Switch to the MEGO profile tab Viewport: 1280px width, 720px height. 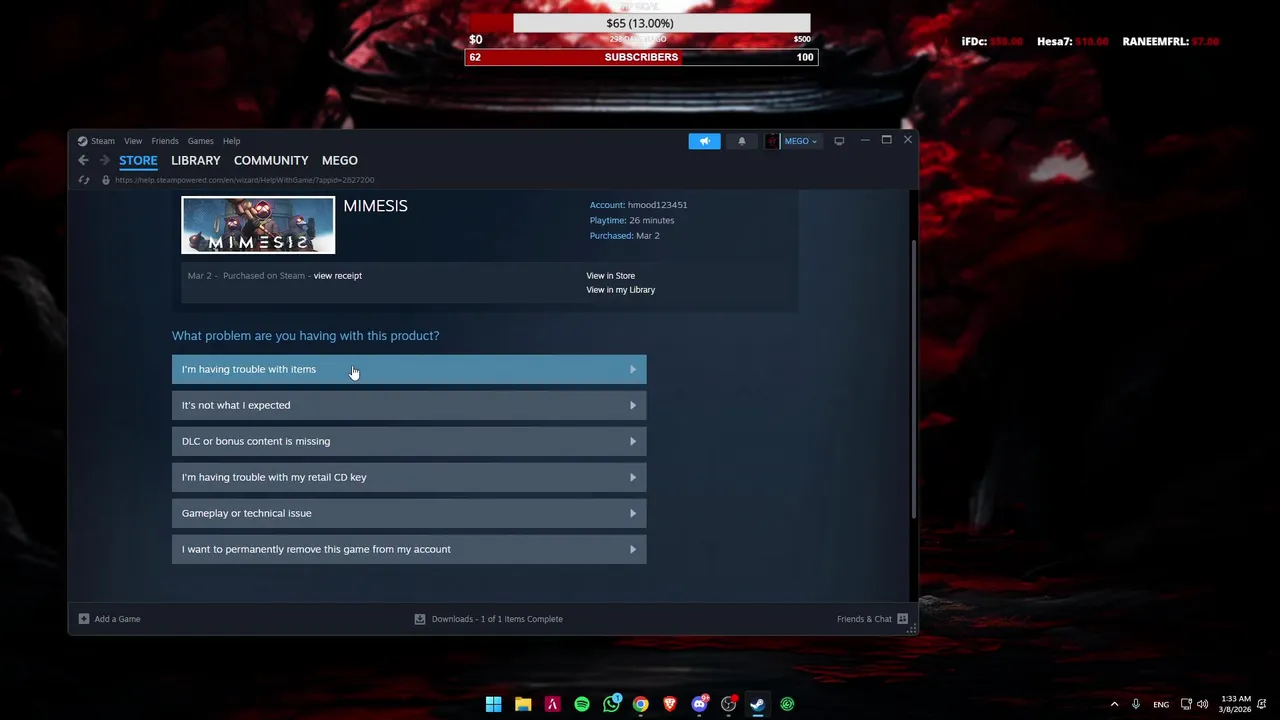340,160
